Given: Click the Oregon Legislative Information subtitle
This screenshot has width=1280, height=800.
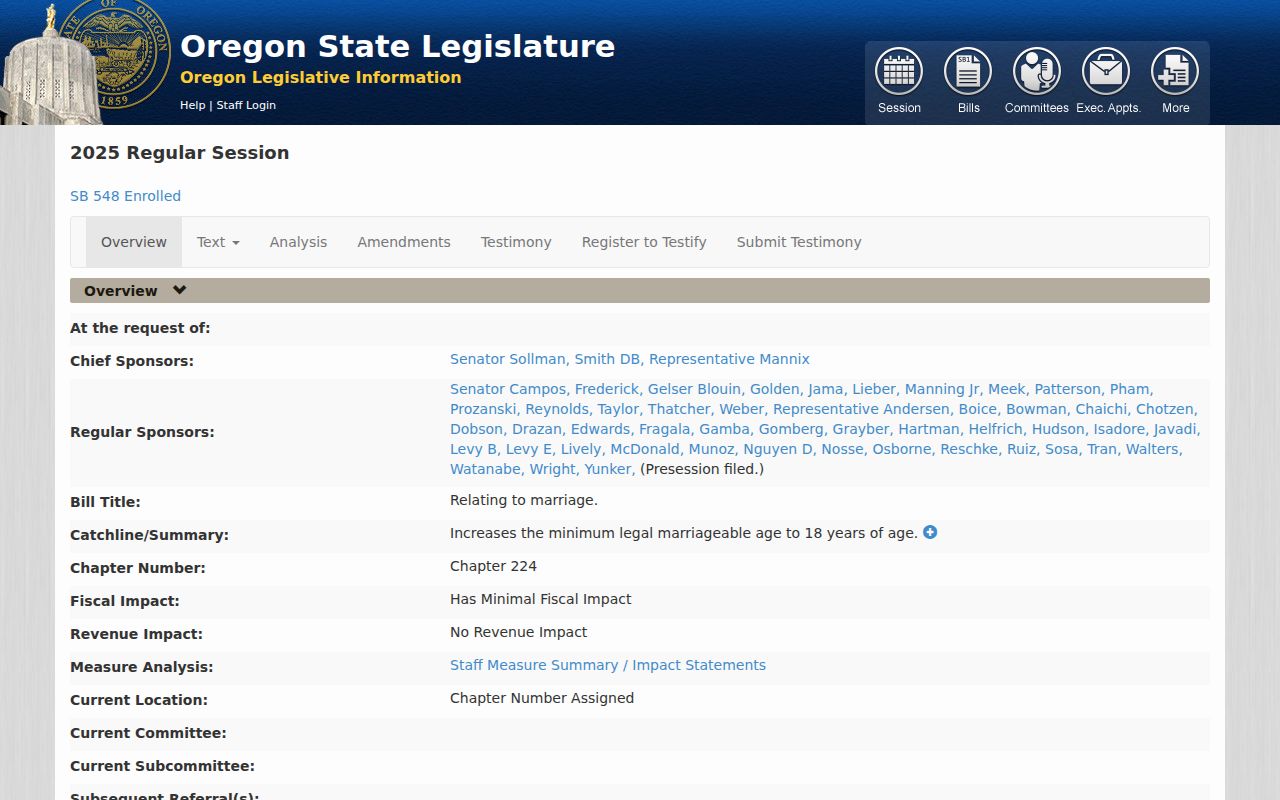Looking at the screenshot, I should tap(321, 77).
